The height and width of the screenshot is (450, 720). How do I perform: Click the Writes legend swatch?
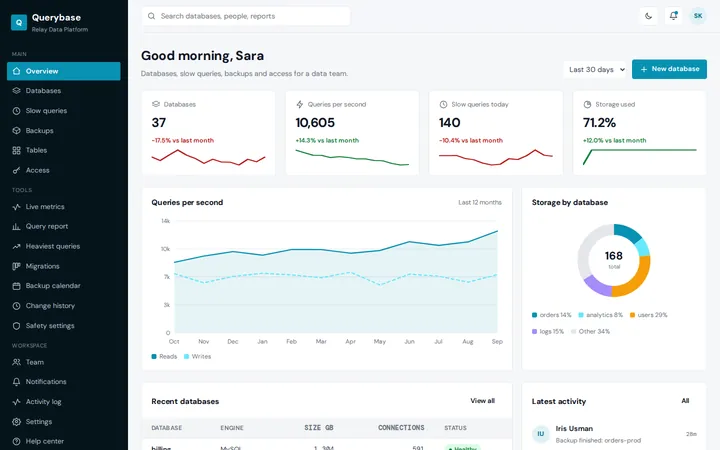[x=186, y=356]
